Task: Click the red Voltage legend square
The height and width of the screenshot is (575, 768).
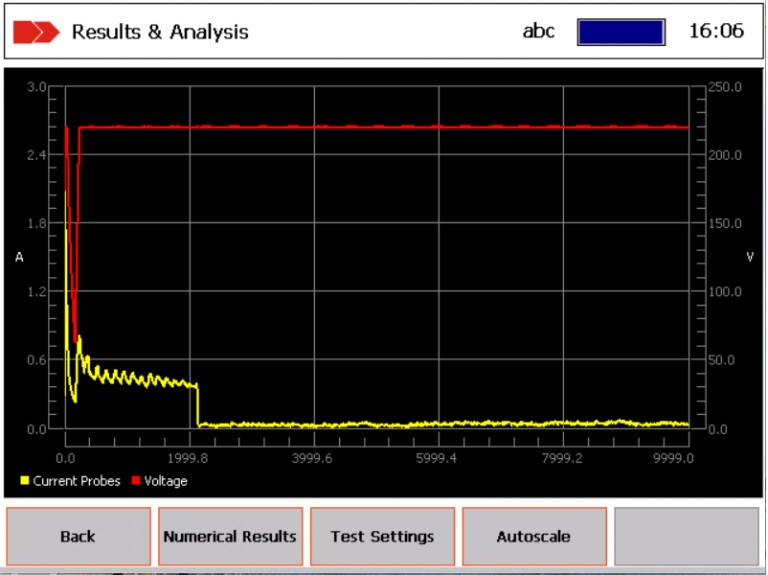Action: 136,481
